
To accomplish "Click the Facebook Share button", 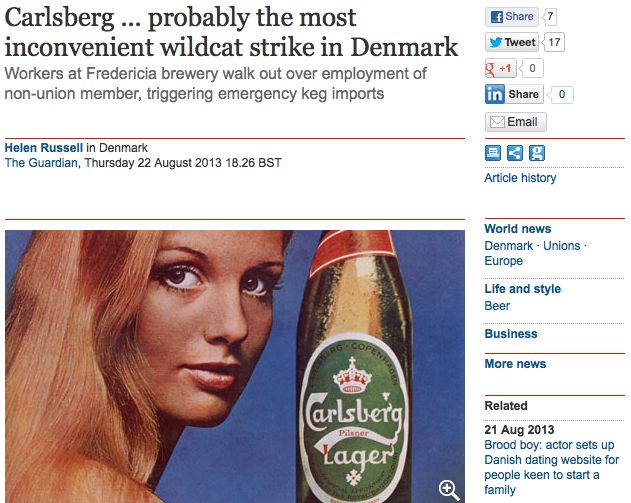I will [x=511, y=17].
